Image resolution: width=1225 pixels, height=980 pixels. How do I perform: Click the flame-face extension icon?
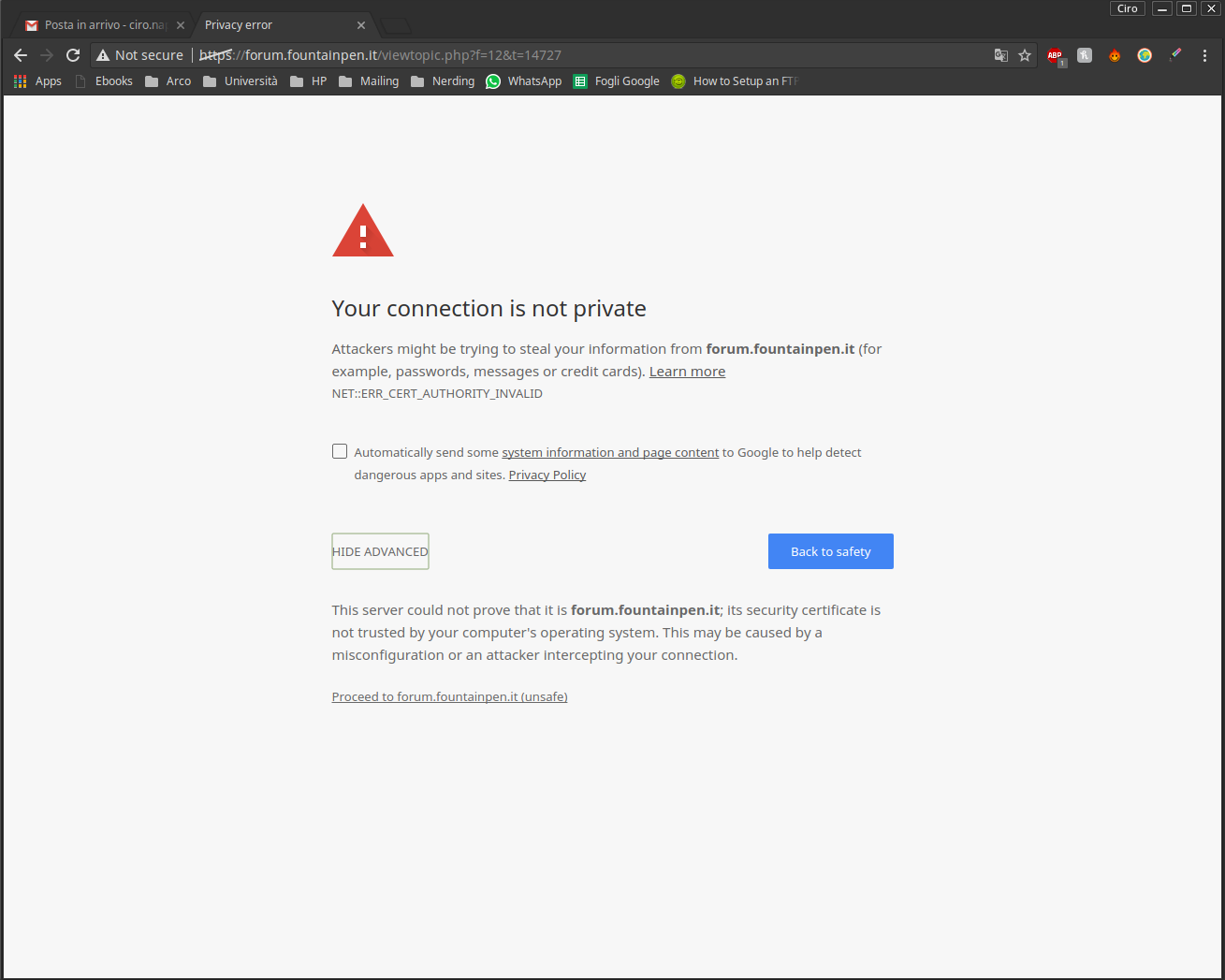coord(1115,55)
